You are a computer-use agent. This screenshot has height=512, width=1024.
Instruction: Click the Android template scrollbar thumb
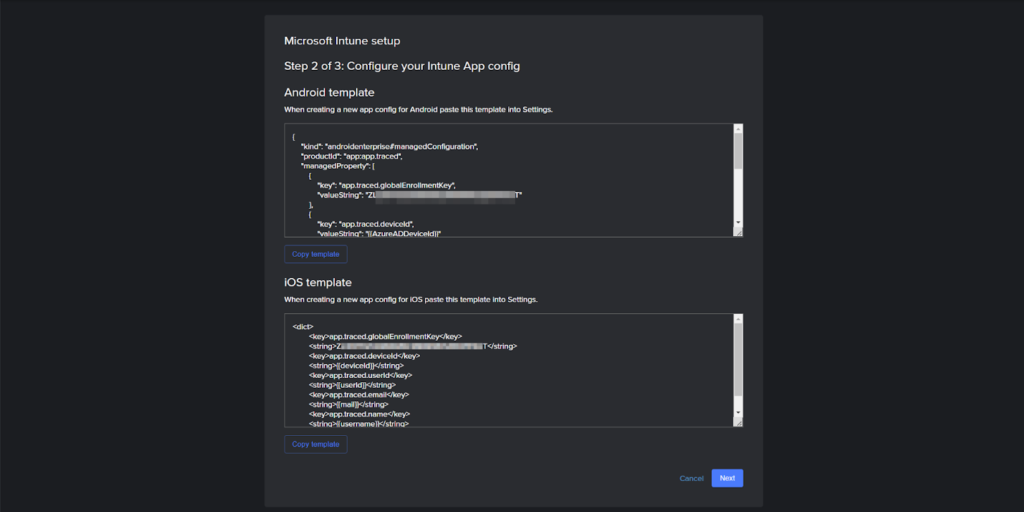click(738, 151)
